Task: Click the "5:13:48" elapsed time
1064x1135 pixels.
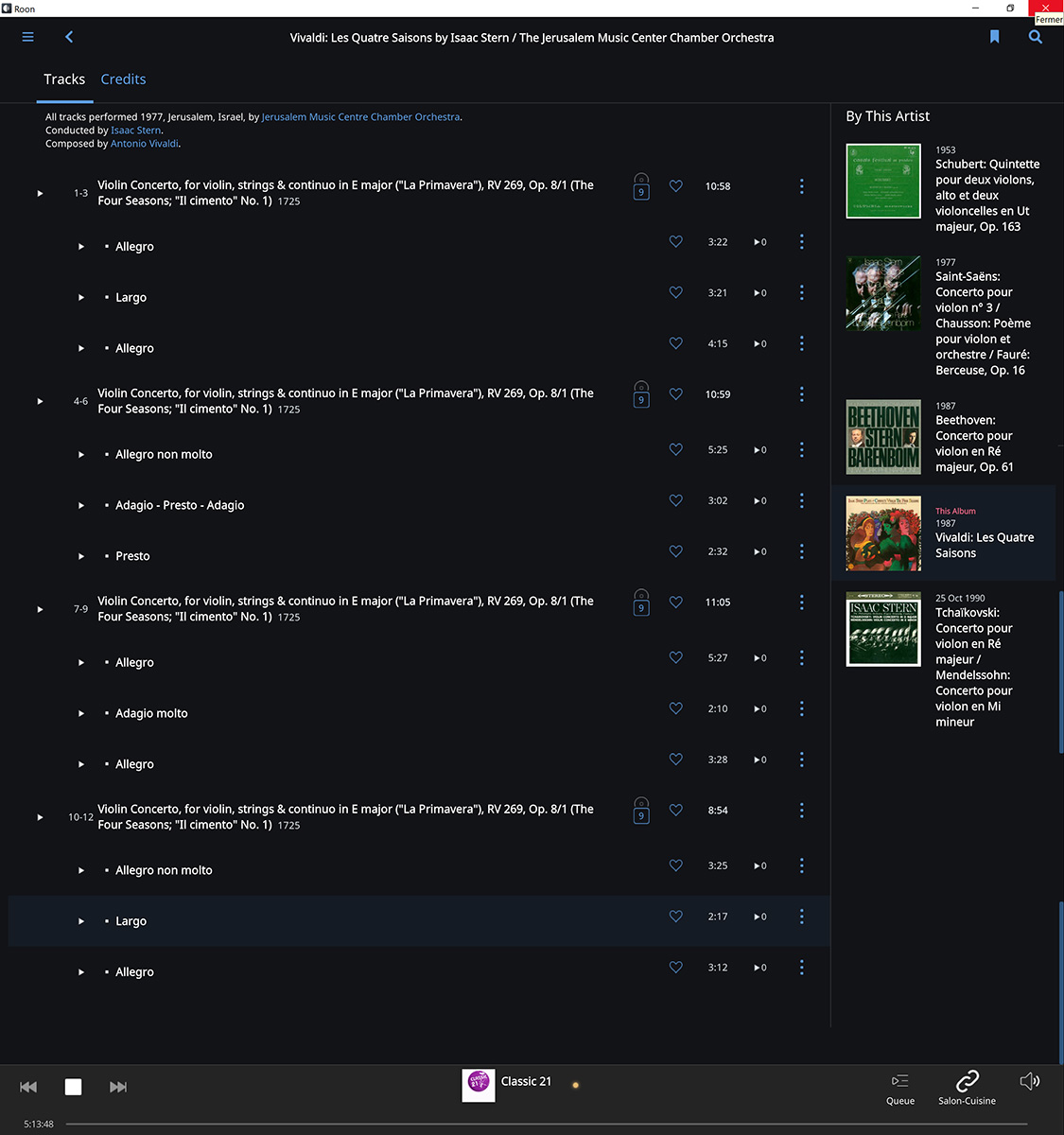Action: 39,1124
